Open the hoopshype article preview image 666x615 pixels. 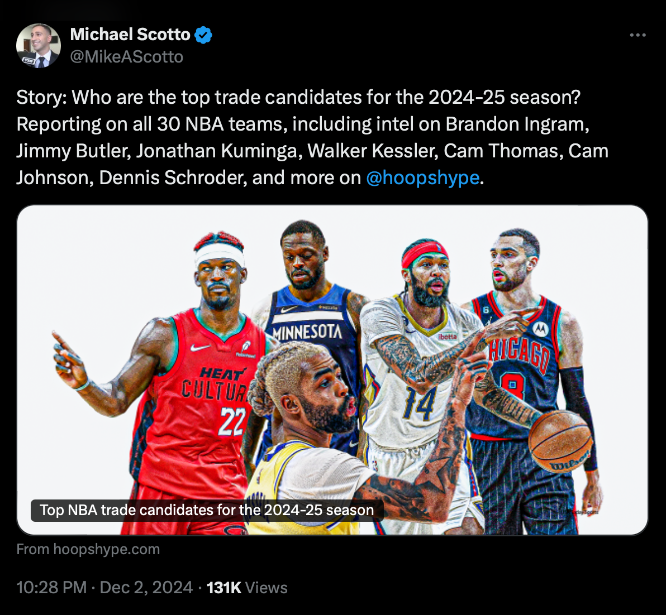pos(332,370)
